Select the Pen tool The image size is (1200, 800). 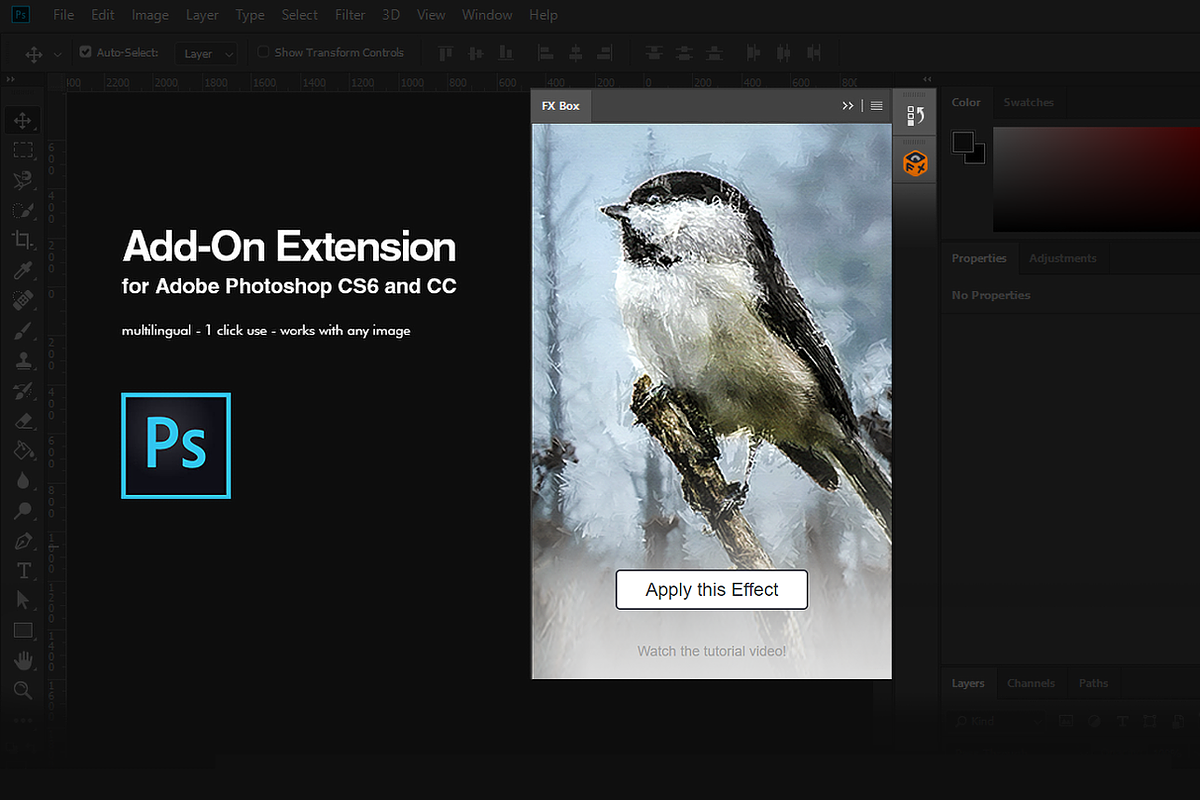(22, 541)
